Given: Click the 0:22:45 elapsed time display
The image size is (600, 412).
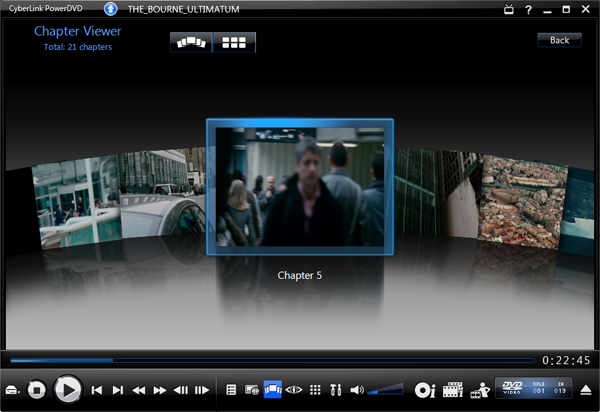Looking at the screenshot, I should pyautogui.click(x=566, y=360).
